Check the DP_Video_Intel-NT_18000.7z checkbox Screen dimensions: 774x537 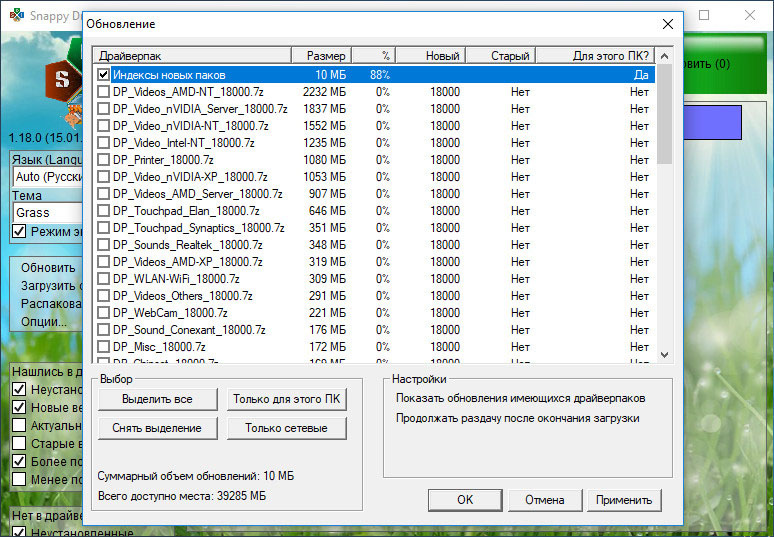tap(103, 143)
